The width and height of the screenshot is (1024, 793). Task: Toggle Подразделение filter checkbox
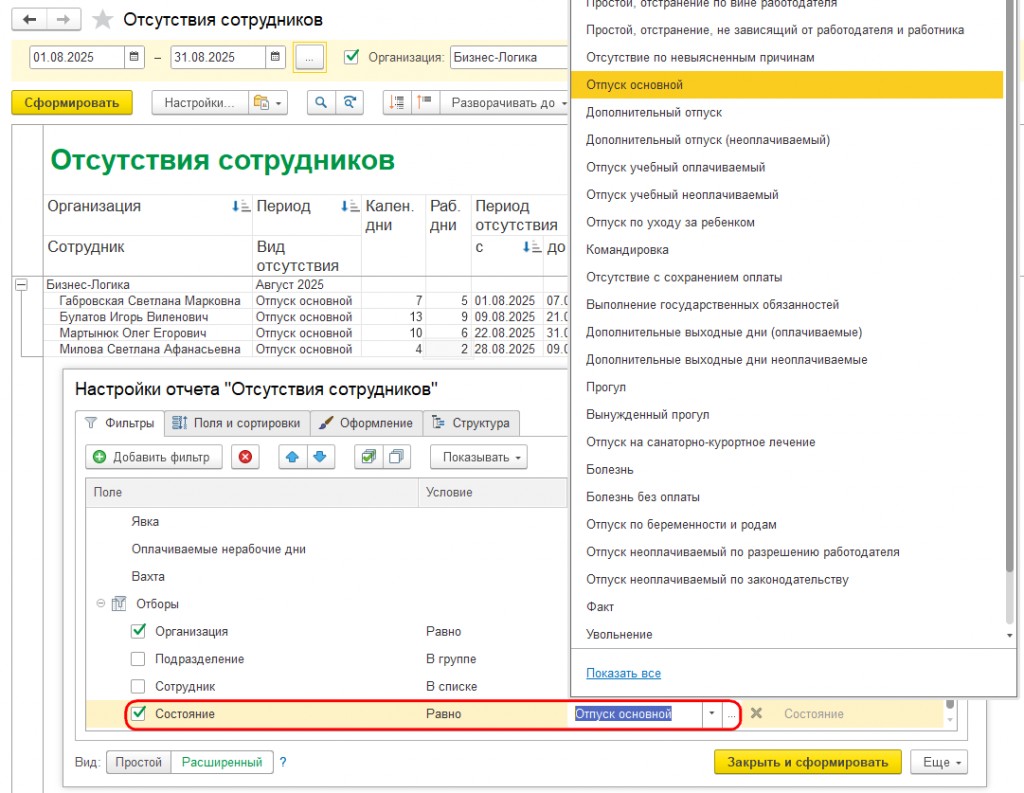pos(138,658)
